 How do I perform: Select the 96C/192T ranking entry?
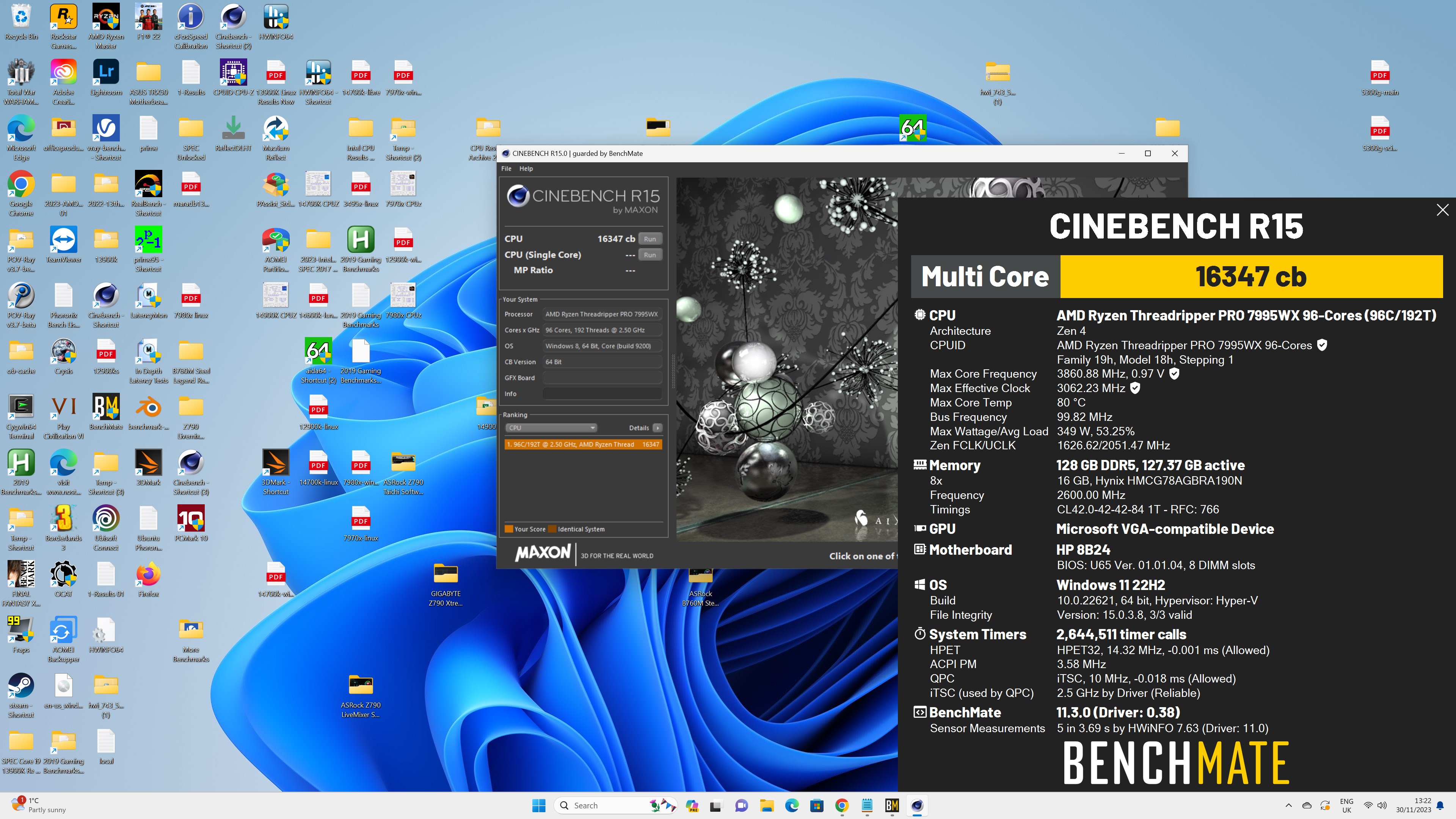583,444
